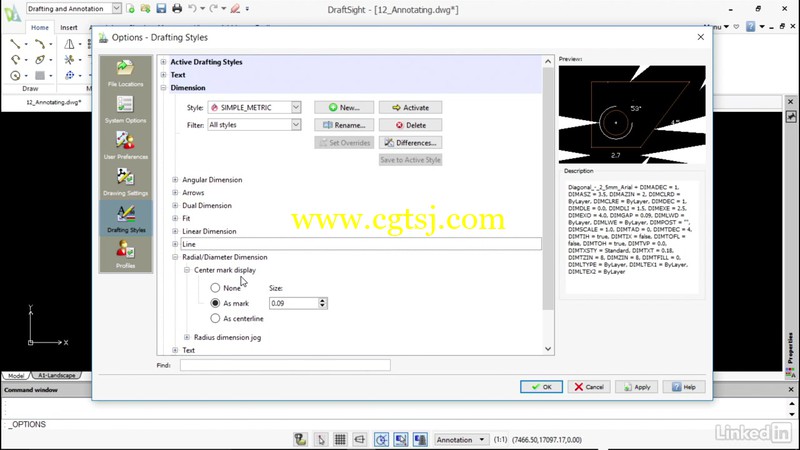Click the Save floppy disk icon

pos(161,9)
